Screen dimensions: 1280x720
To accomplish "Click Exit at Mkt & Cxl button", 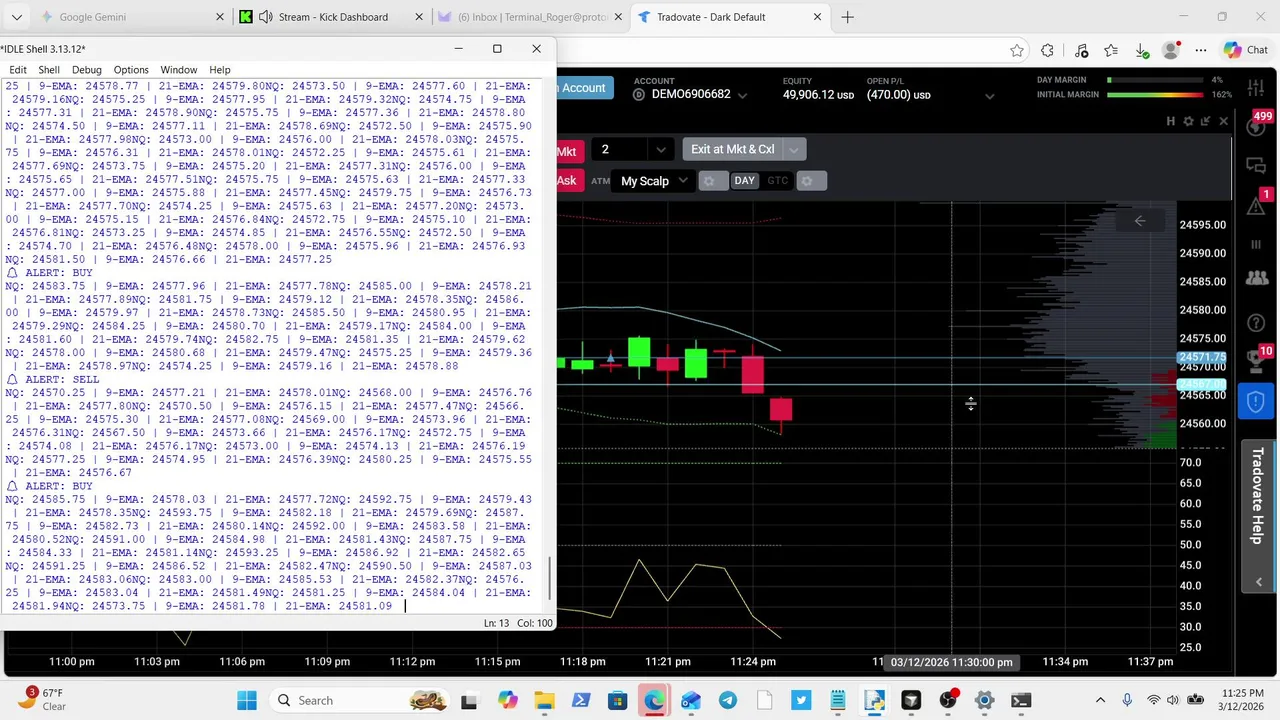I will click(732, 150).
